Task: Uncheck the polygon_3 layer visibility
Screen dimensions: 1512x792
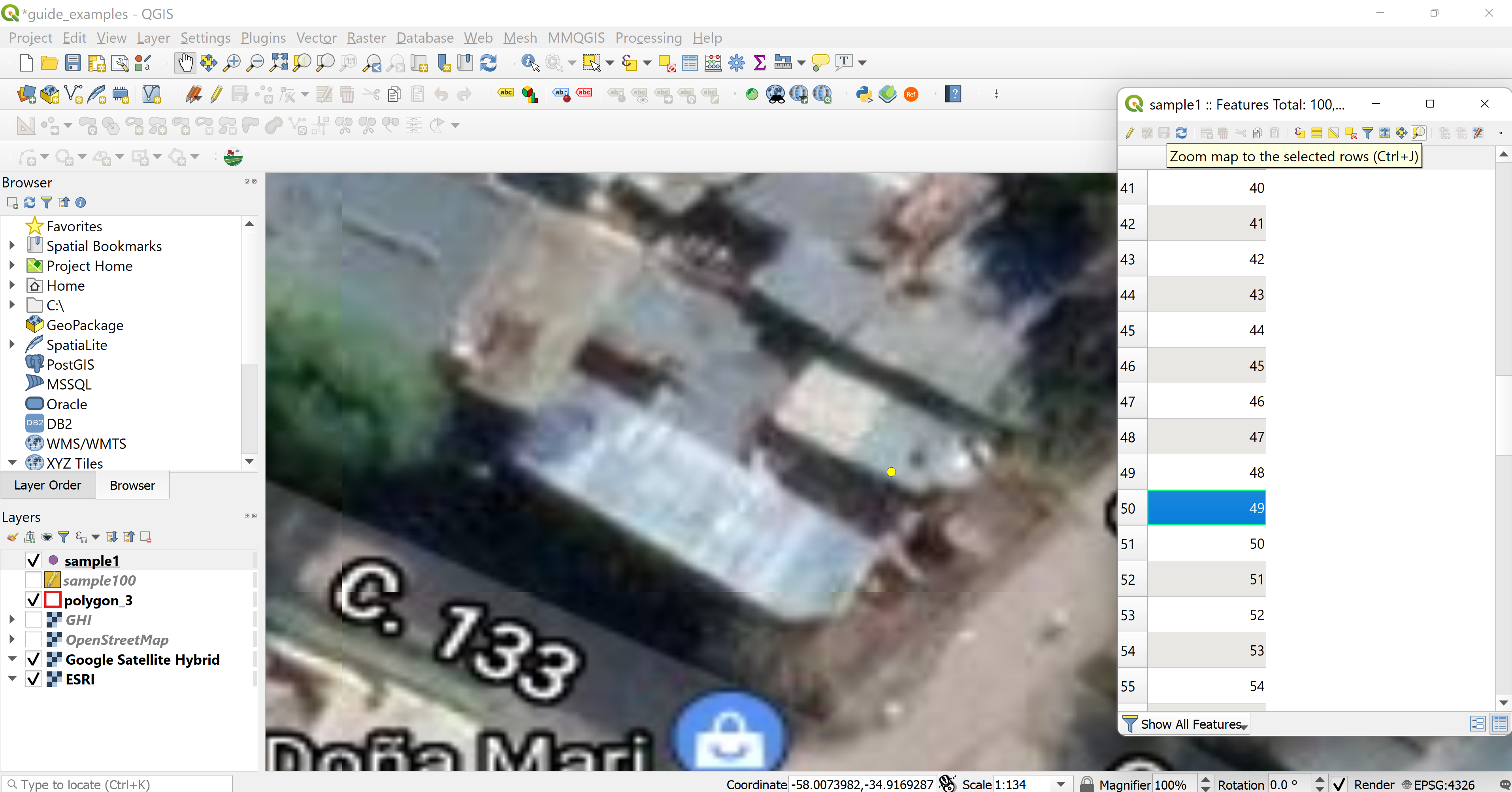Action: [34, 600]
